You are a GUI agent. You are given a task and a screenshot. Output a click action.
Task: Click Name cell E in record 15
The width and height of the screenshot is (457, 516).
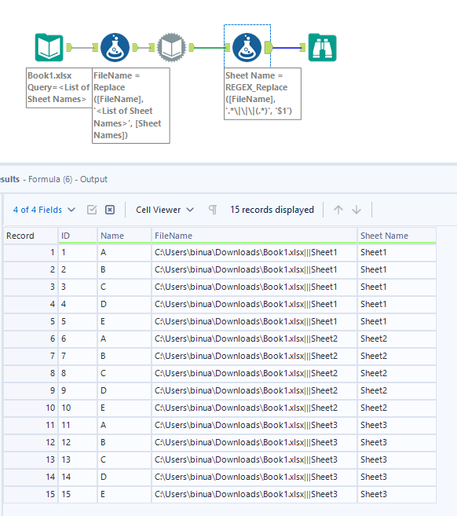124,494
